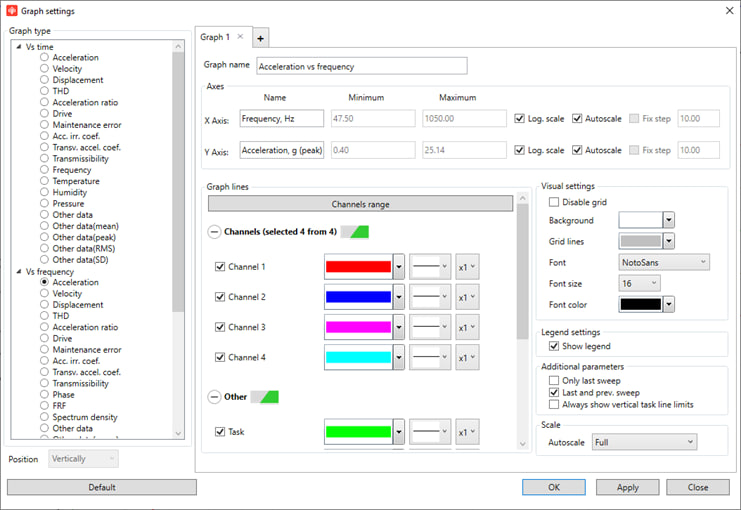Uncheck Channel 1 checkbox
Viewport: 741px width, 510px height.
pos(220,267)
